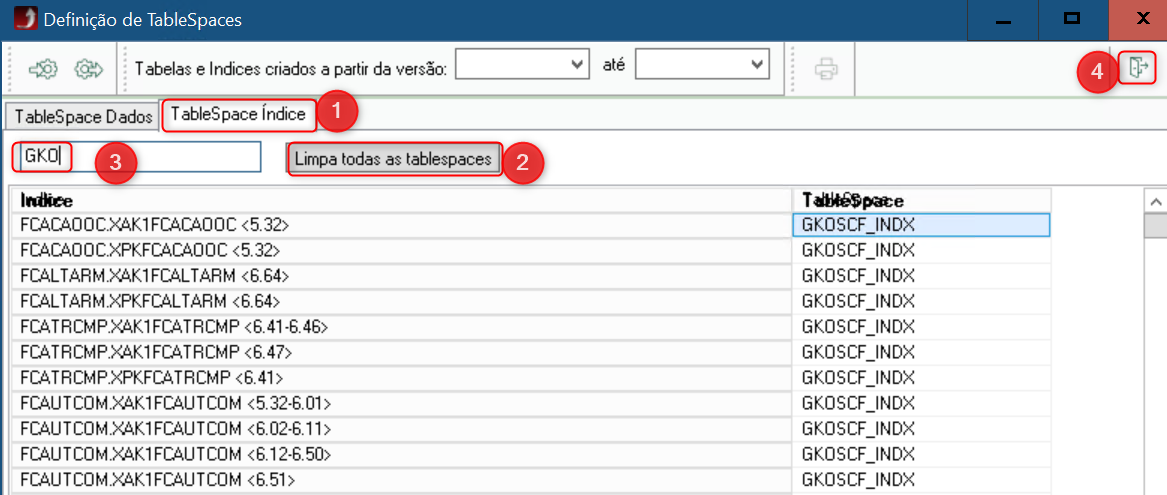Click GKOSCF_INDX cell in the FCAUTCOM <6.12-6.50> row

[x=921, y=453]
